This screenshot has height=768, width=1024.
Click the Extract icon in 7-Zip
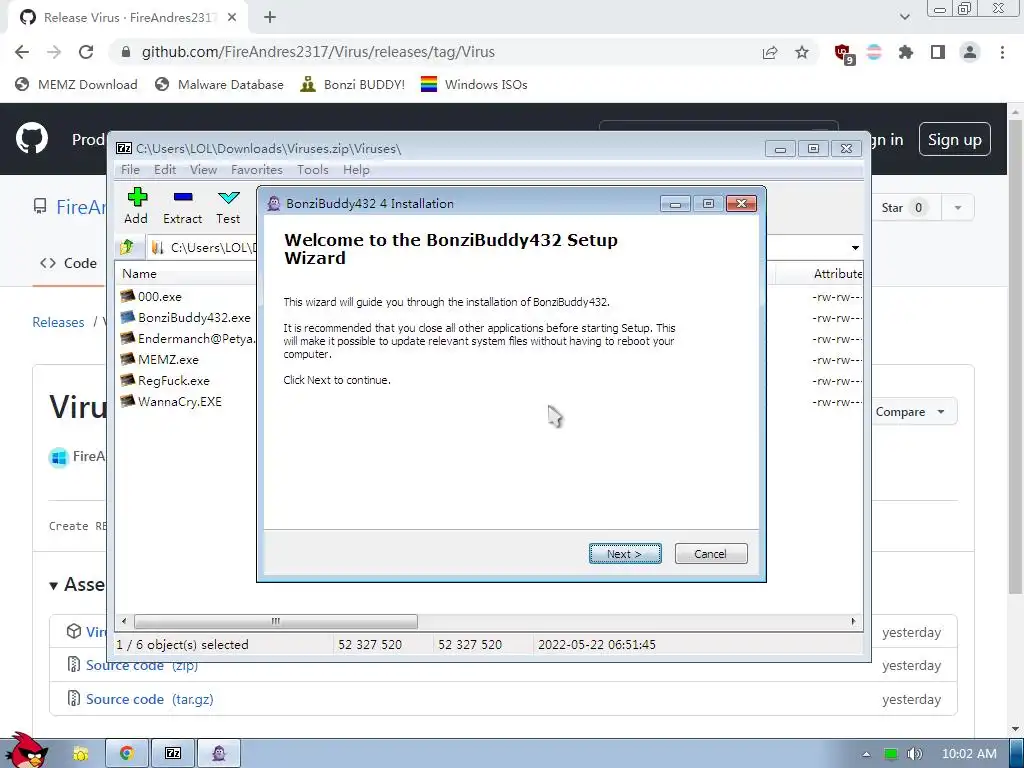pos(182,206)
